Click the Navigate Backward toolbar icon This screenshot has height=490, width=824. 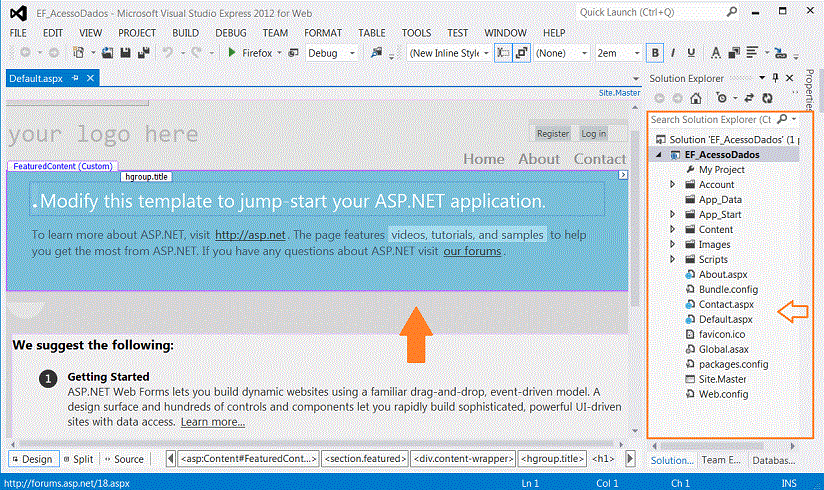[x=25, y=53]
